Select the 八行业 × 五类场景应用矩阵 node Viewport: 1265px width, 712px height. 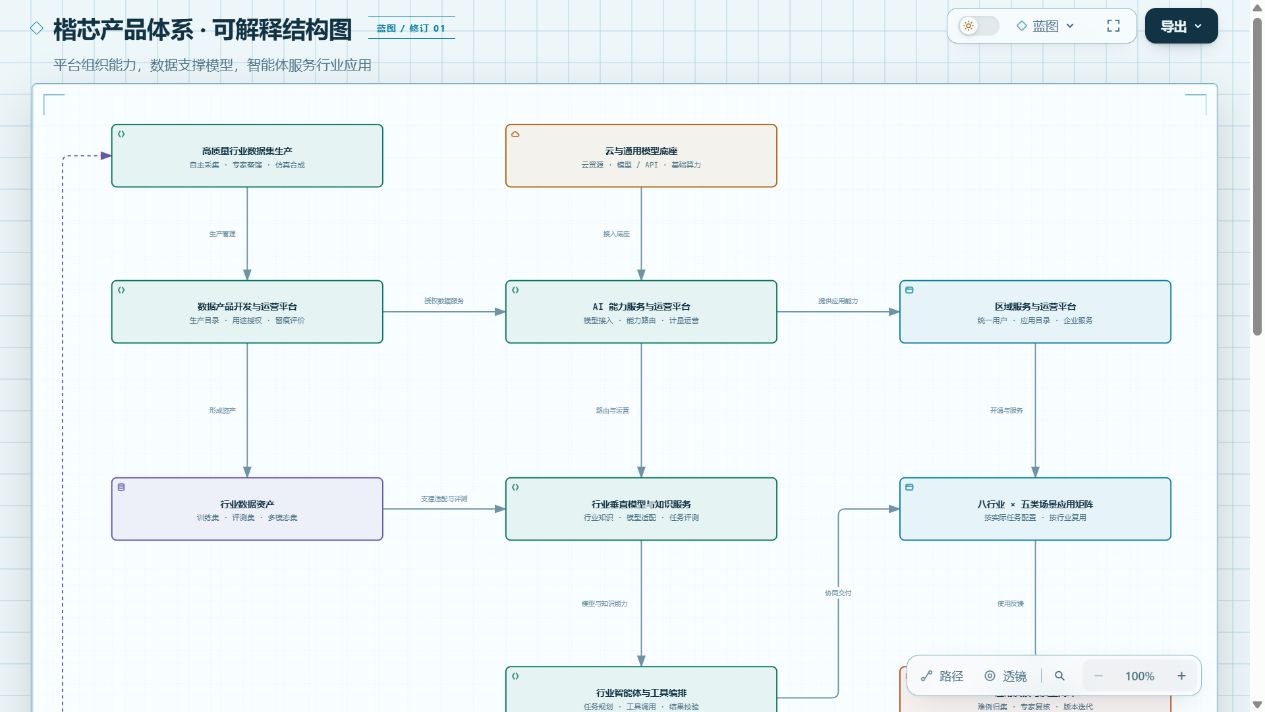click(x=1035, y=509)
